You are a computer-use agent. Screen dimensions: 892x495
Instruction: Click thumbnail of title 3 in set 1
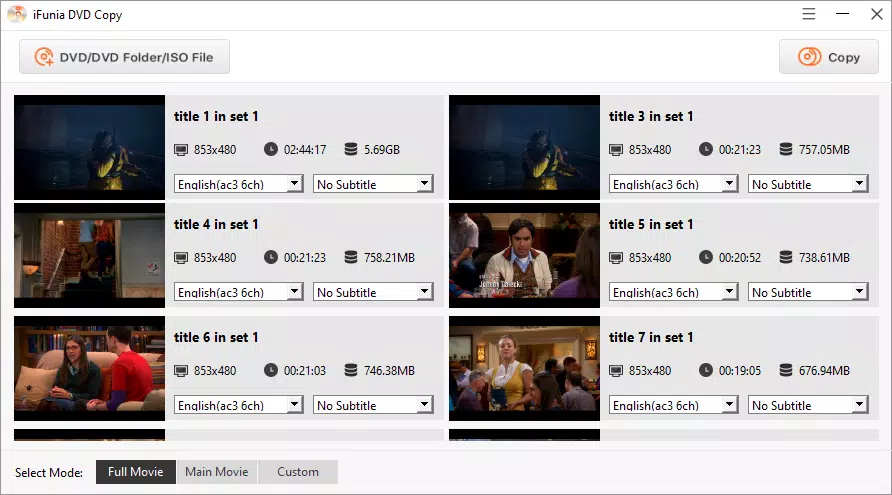[x=525, y=147]
